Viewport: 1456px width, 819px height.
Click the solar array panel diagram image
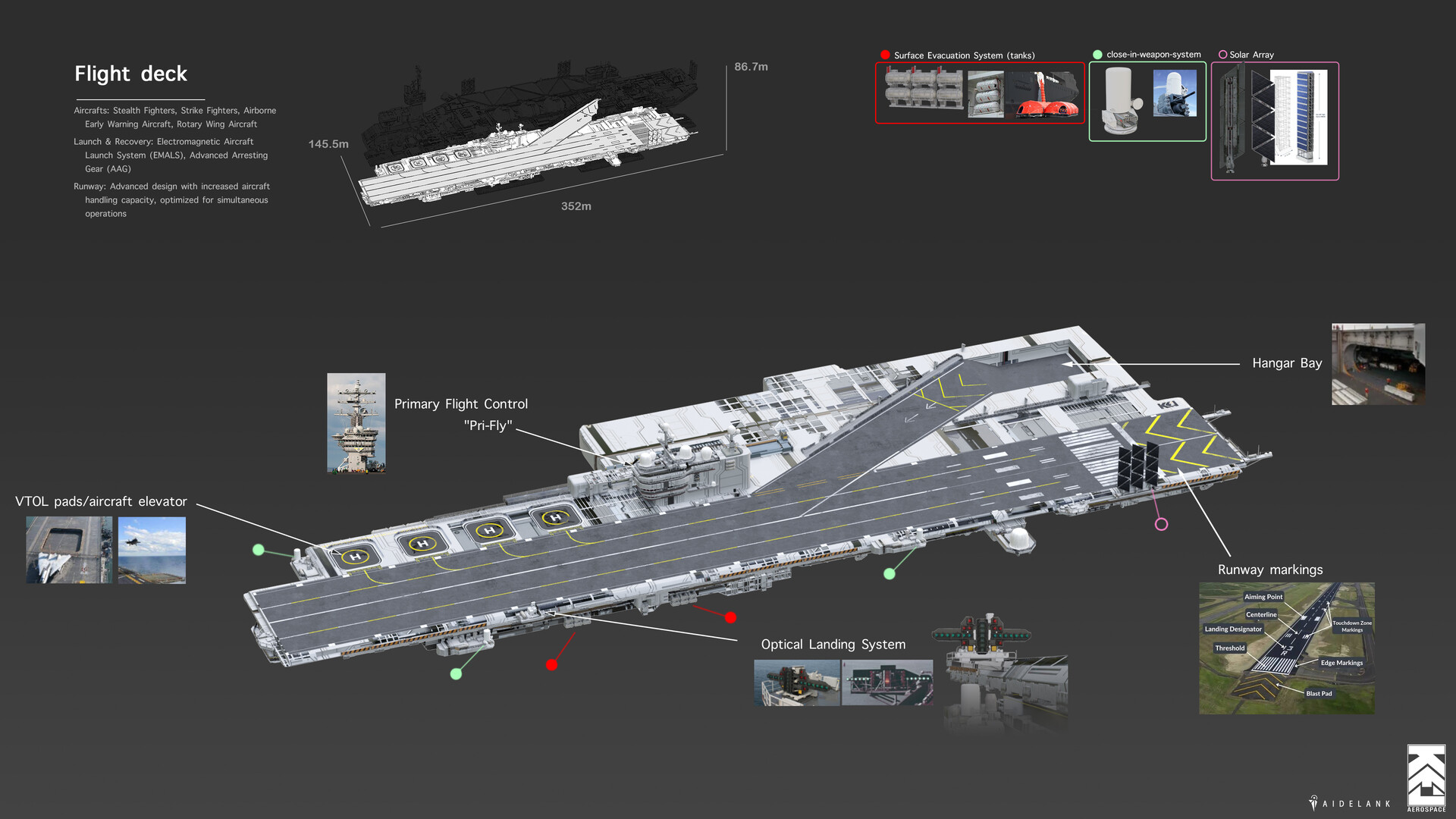1298,117
